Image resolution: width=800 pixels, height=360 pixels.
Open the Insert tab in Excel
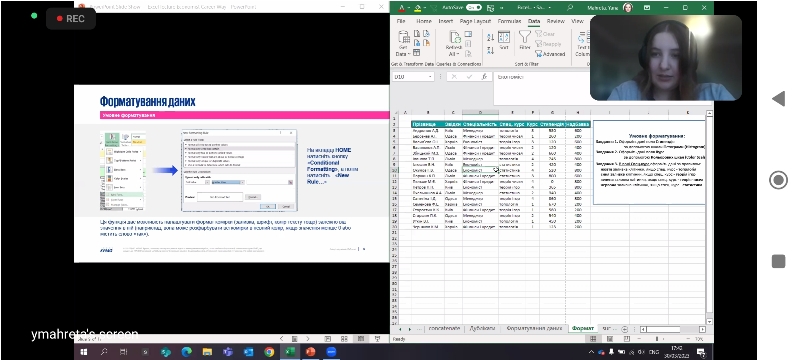pos(445,21)
